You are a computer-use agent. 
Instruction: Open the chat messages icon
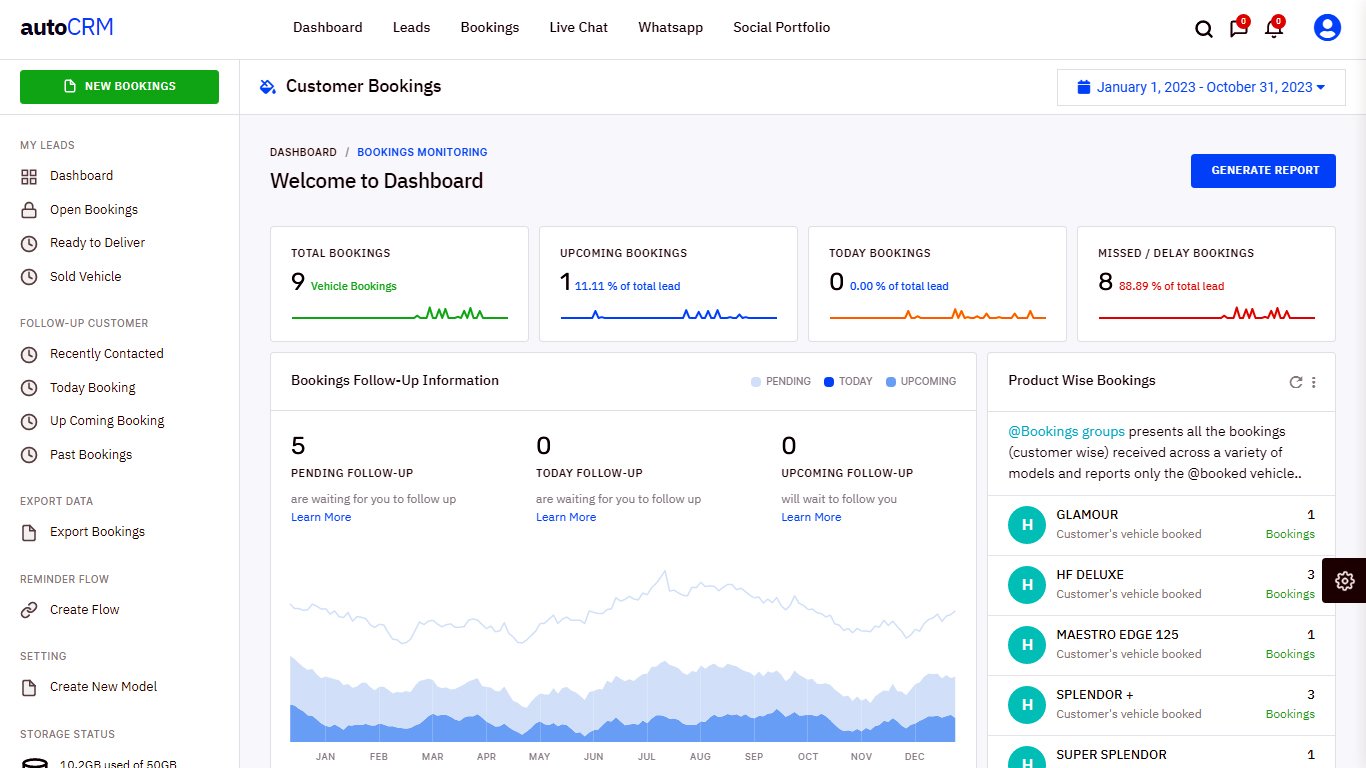point(1238,29)
